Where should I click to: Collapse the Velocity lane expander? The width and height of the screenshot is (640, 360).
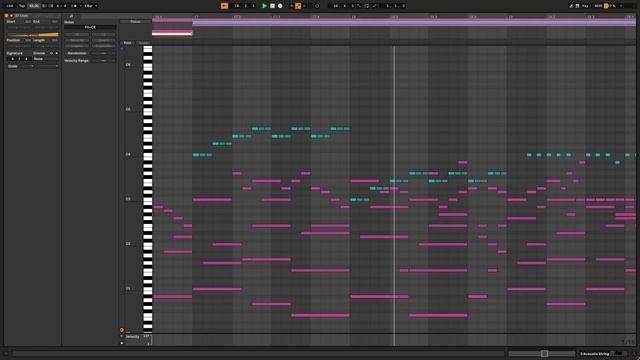(x=122, y=337)
